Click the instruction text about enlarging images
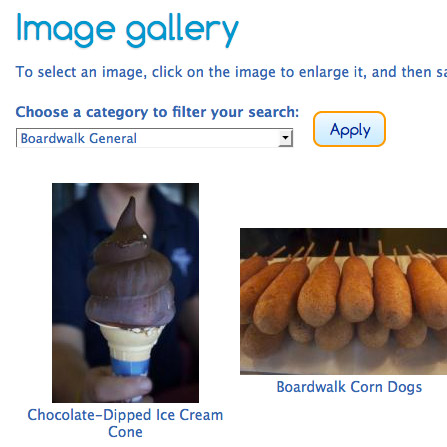 pos(231,72)
